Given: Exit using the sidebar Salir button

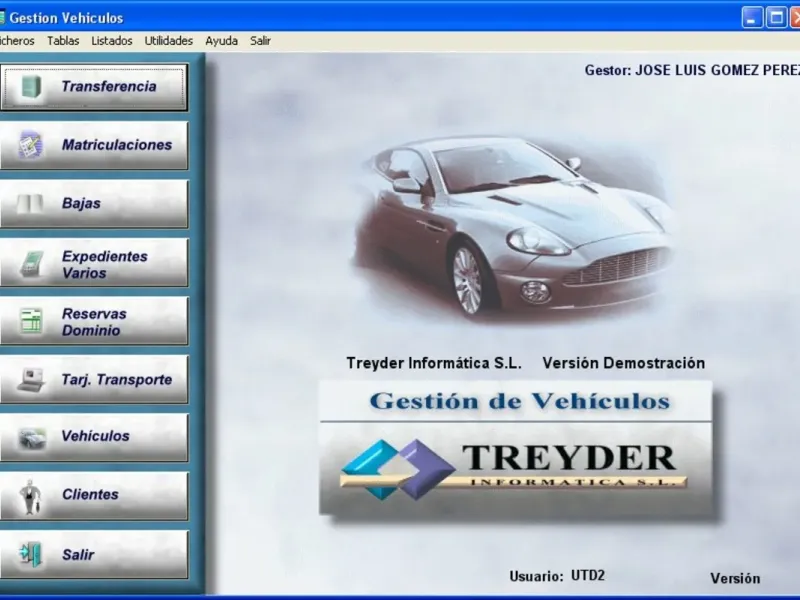Looking at the screenshot, I should pos(94,555).
